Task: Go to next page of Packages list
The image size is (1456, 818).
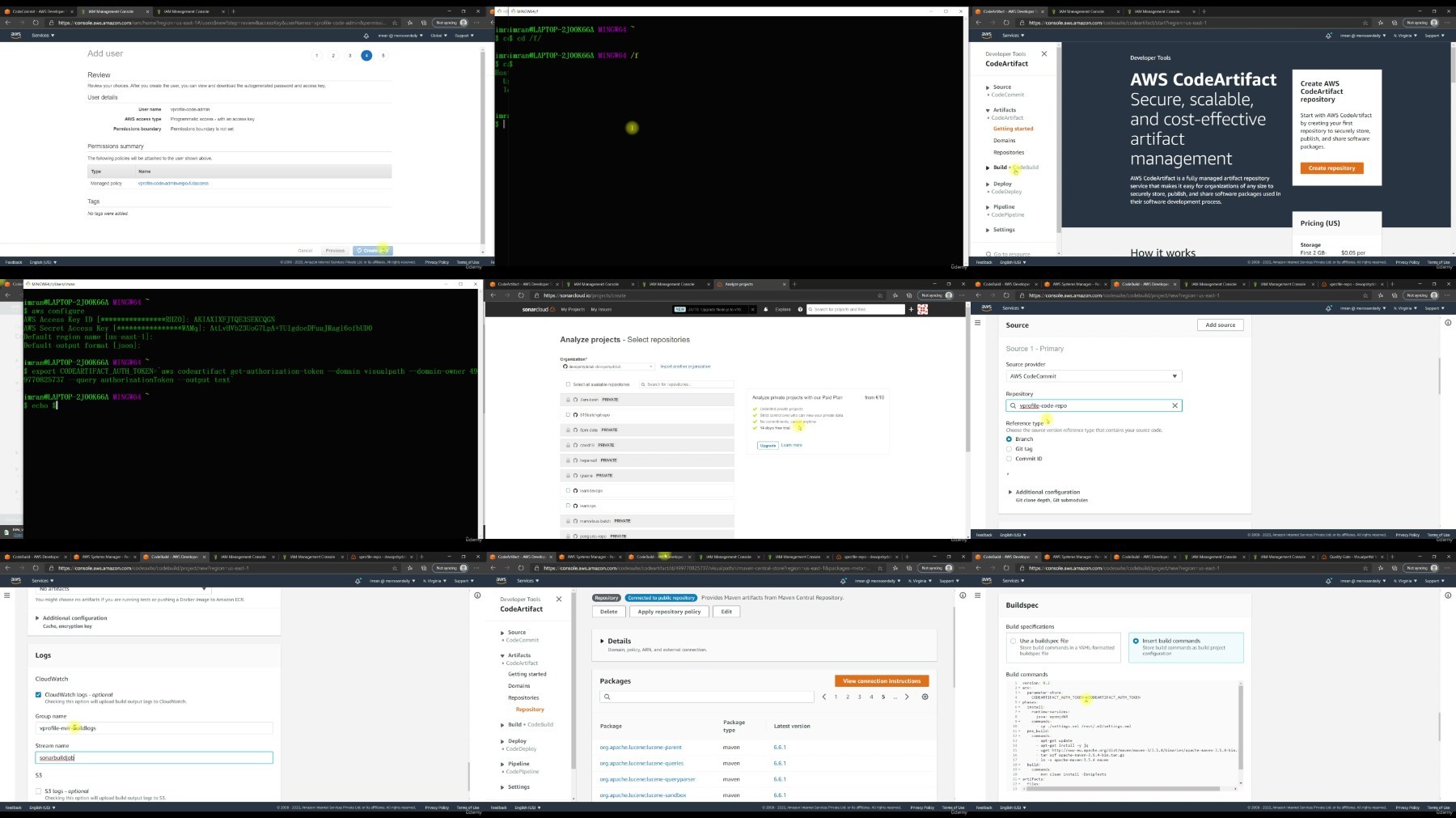Action: 907,697
